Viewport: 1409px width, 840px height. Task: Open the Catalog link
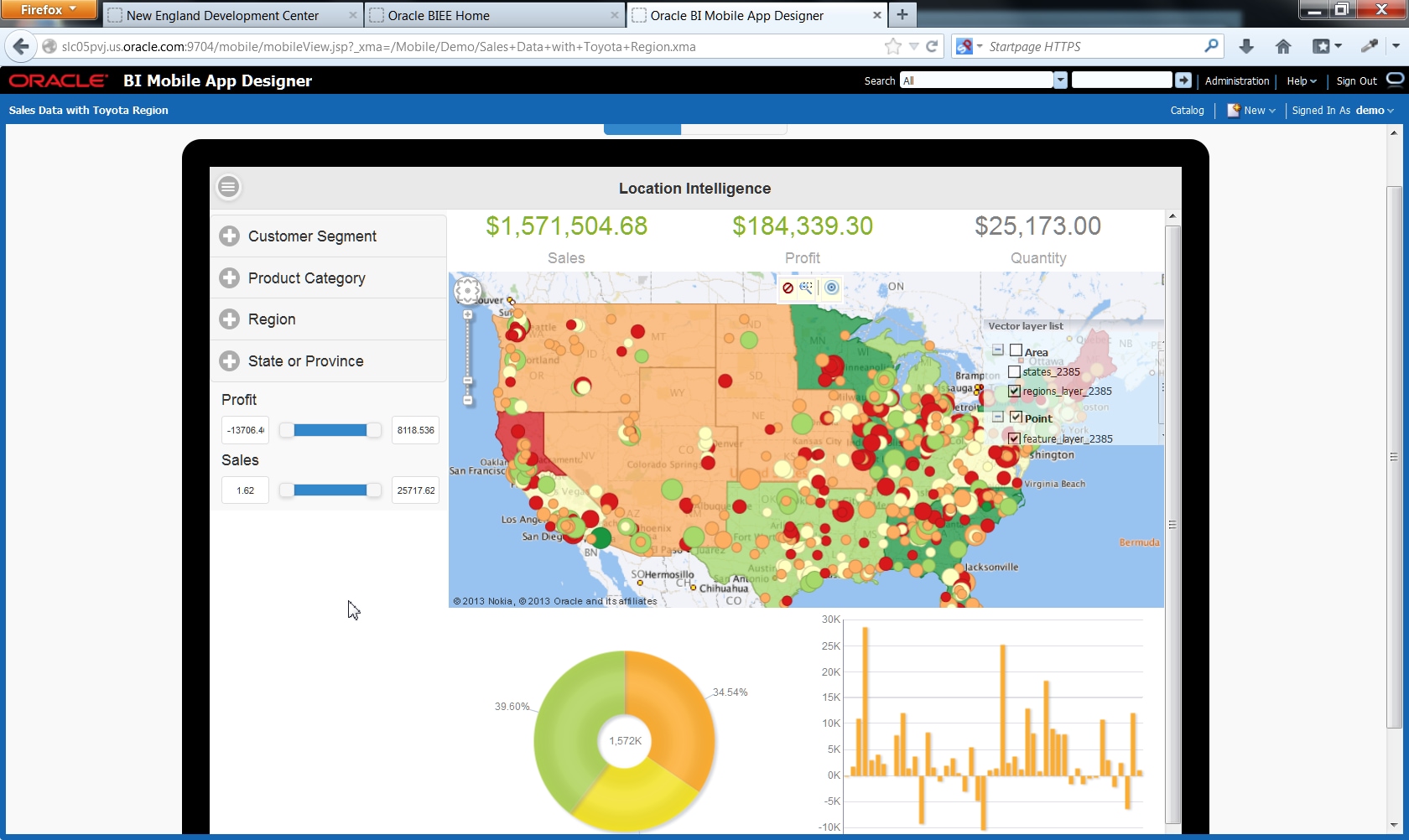(x=1187, y=111)
